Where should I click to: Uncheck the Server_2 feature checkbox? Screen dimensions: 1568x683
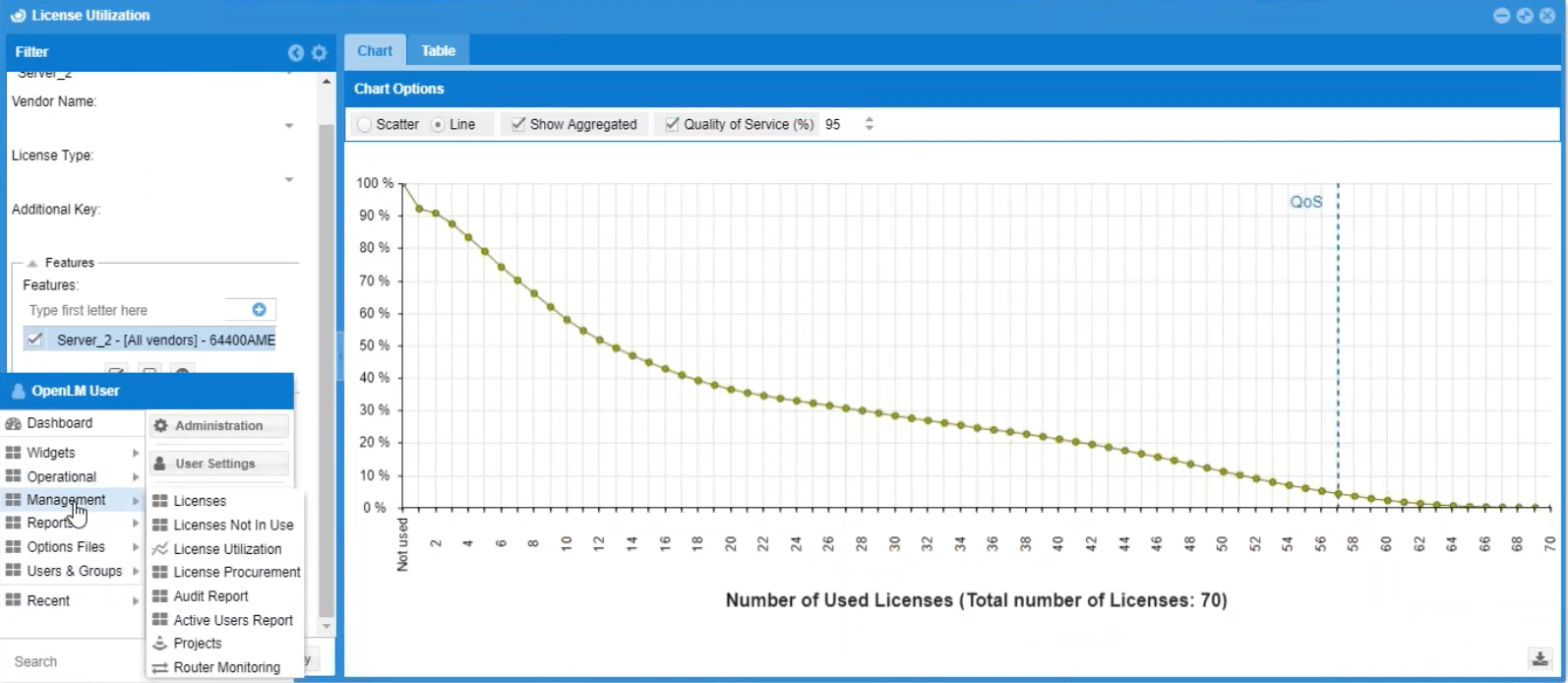[35, 340]
